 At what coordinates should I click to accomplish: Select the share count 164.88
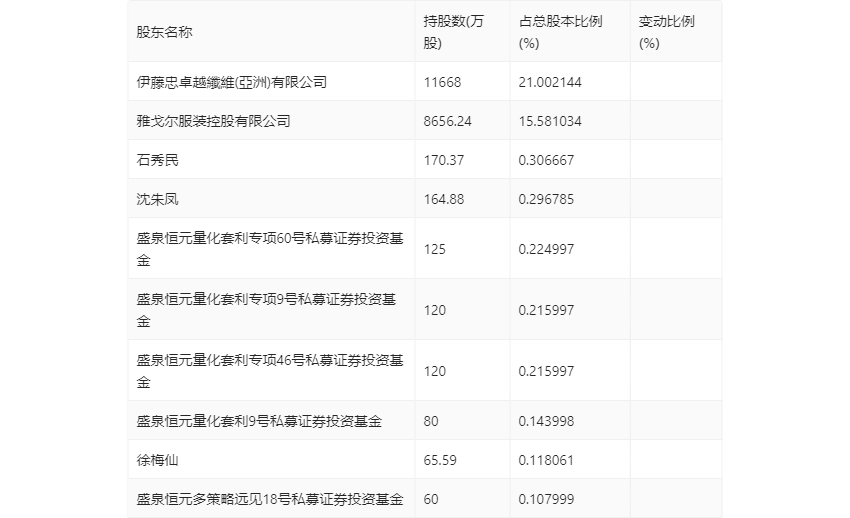pos(443,199)
